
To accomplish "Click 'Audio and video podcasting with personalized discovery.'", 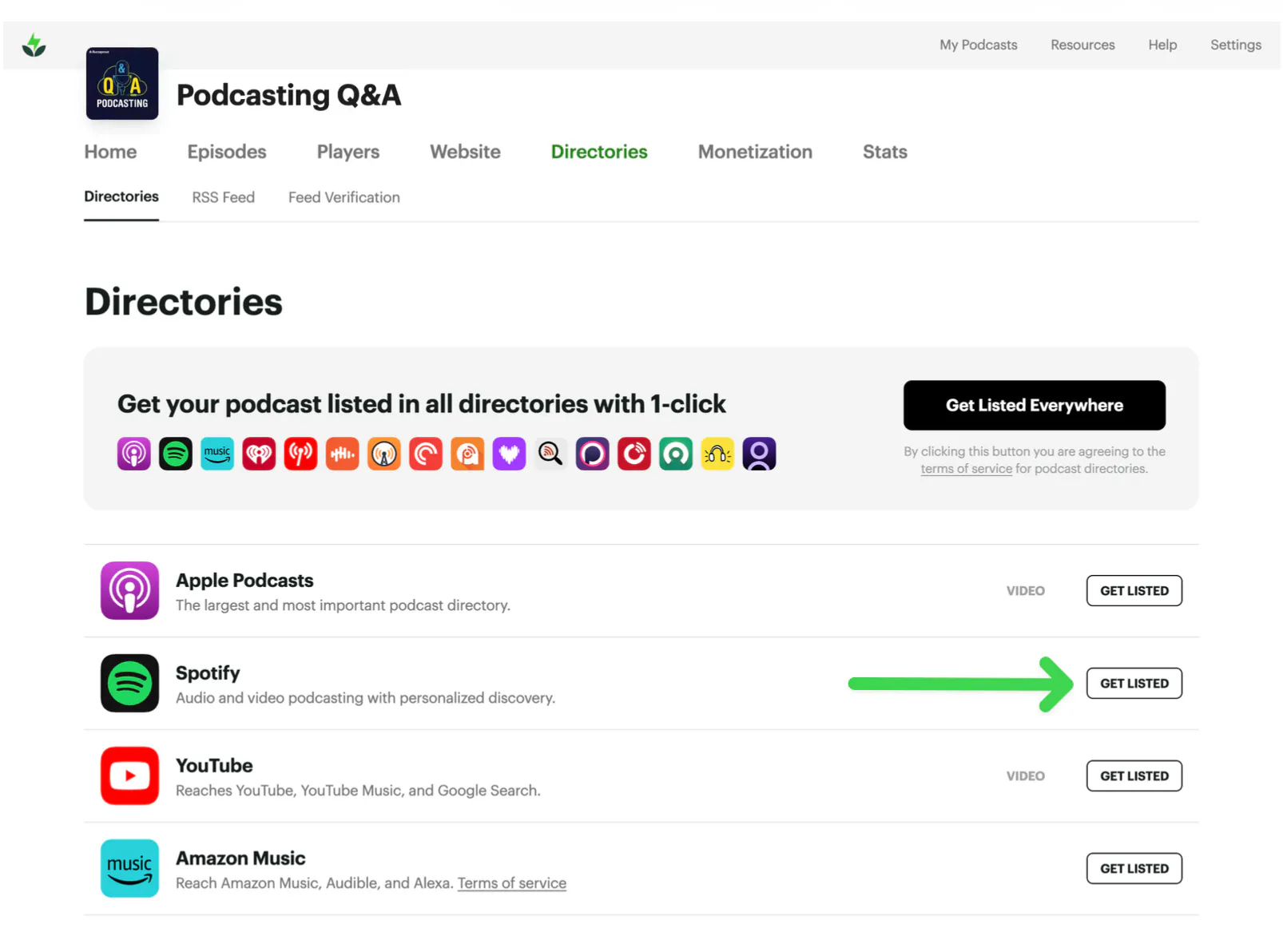I will tap(365, 698).
